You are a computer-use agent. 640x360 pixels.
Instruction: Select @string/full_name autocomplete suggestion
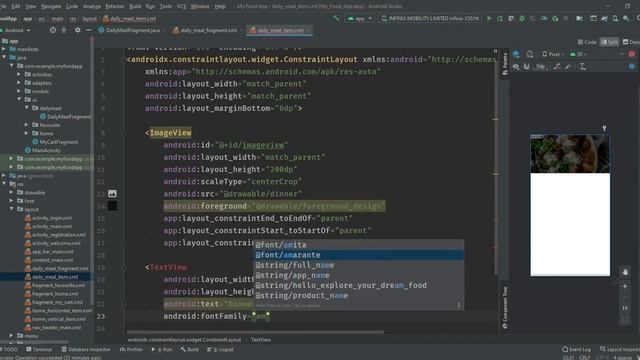tap(358, 265)
